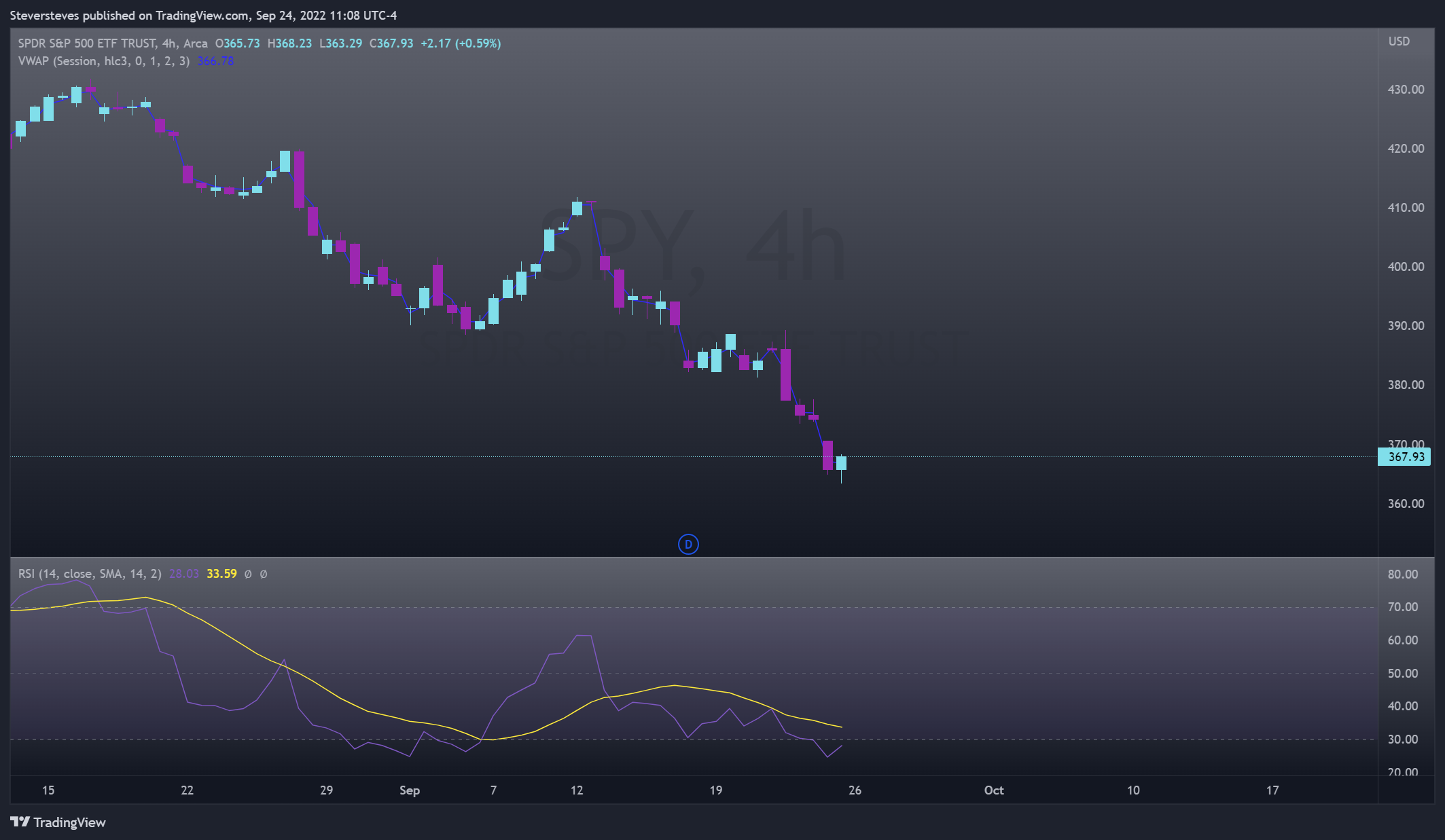This screenshot has width=1445, height=840.
Task: Click the '7' date on time axis
Action: [494, 790]
